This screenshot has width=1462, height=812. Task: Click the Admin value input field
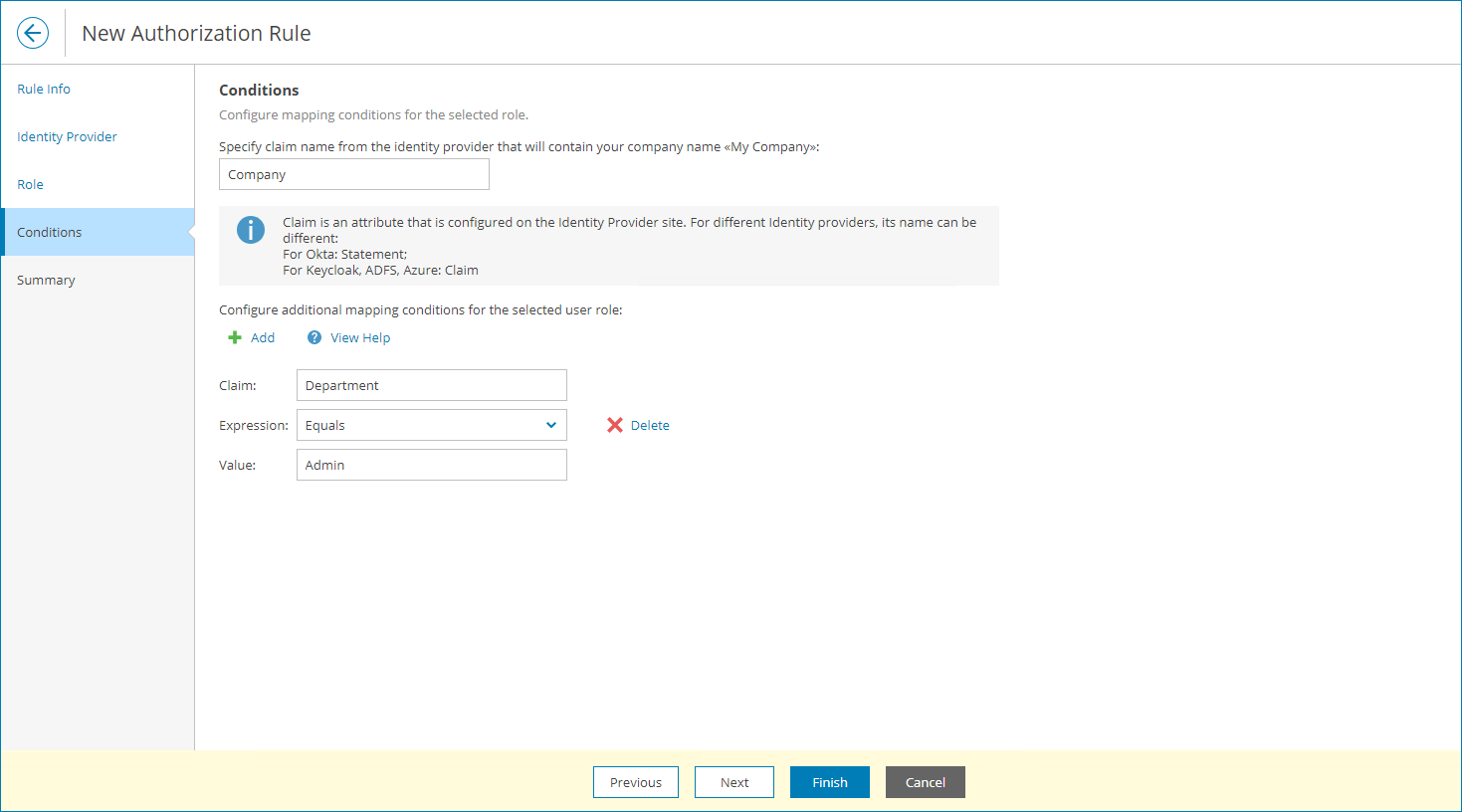(x=431, y=465)
